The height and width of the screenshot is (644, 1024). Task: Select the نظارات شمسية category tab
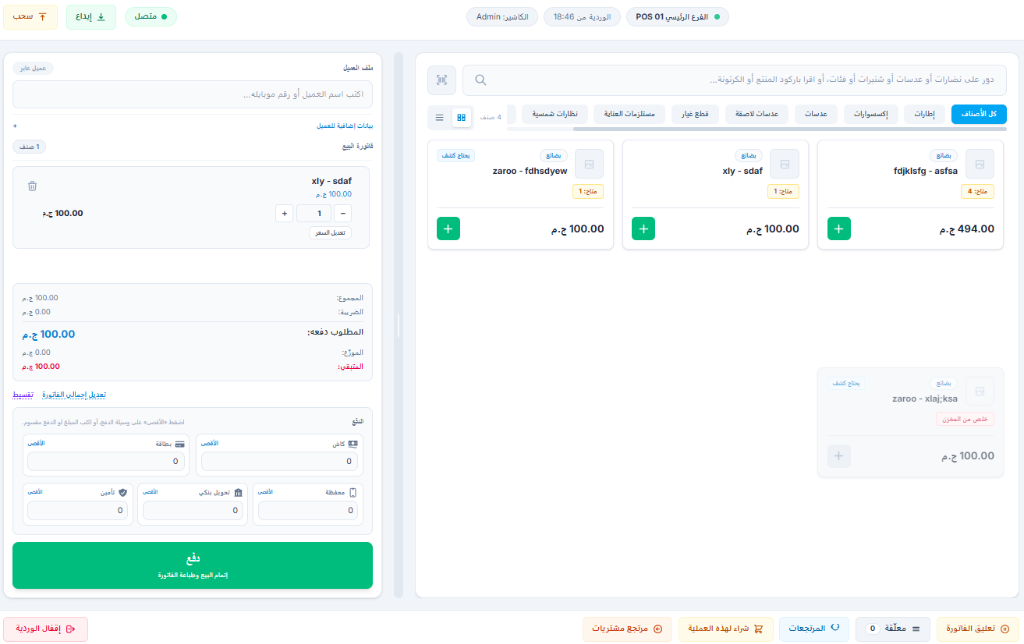554,114
